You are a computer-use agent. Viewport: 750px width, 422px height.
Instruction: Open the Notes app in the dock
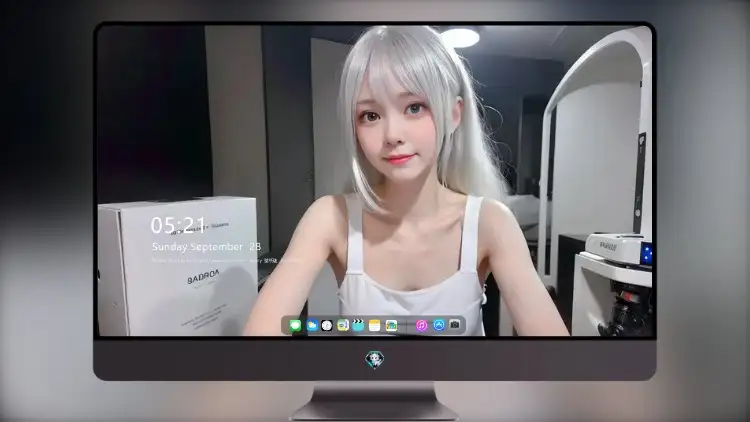coord(375,326)
